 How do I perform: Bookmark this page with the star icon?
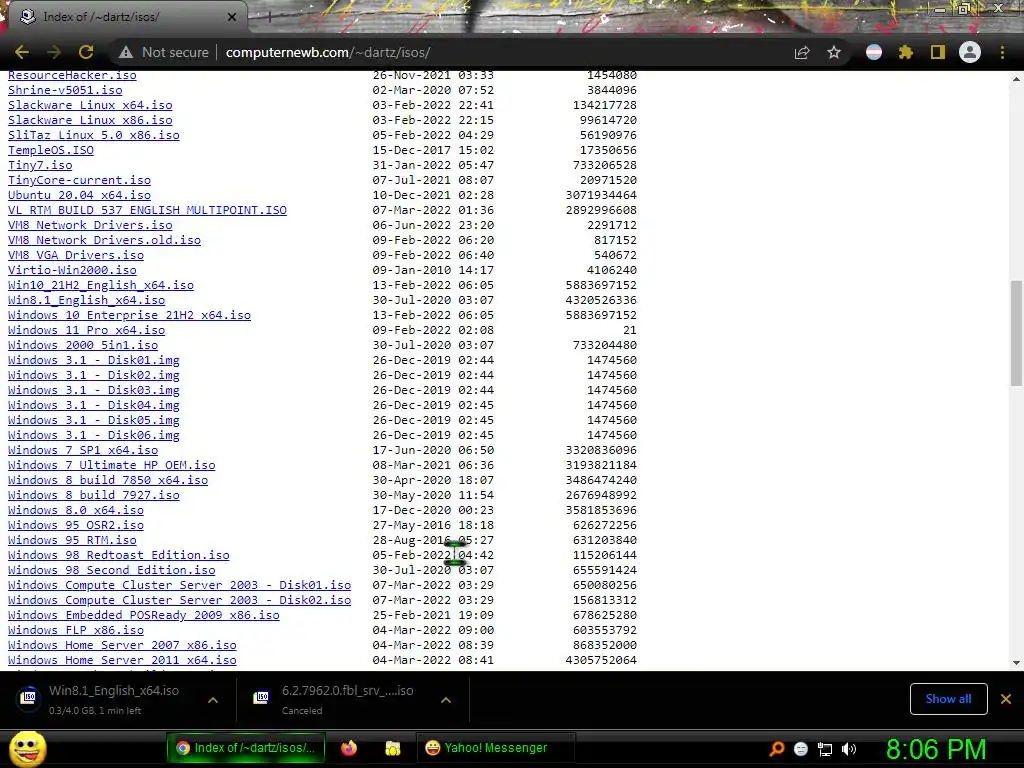click(x=834, y=52)
